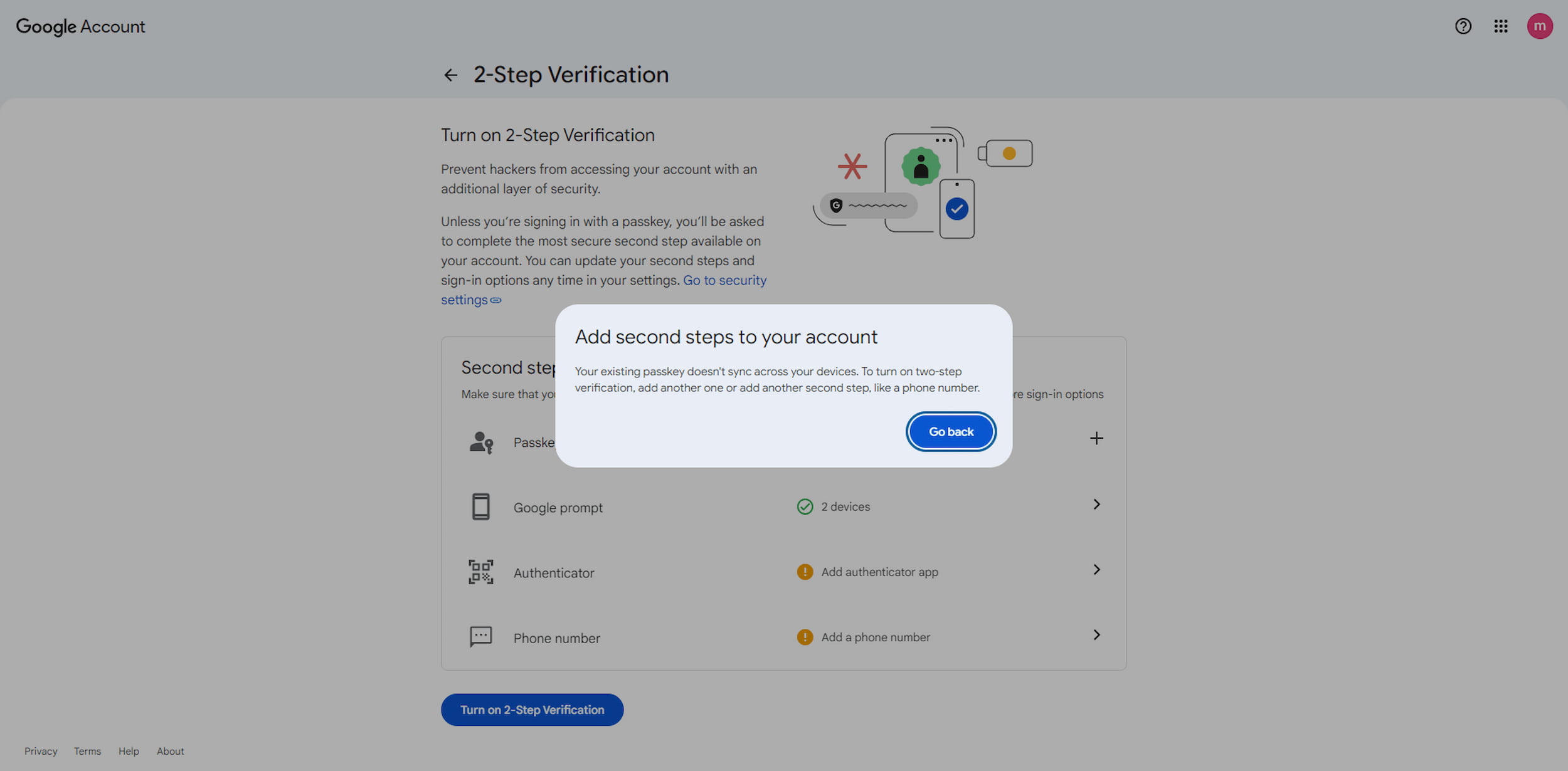Screen dimensions: 1568x771
Task: Open the Go to security settings link
Action: pos(603,290)
